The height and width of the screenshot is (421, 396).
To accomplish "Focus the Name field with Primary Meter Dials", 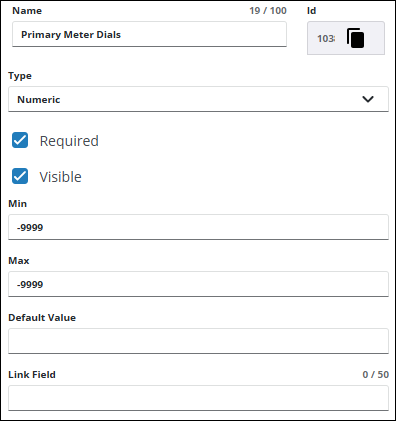I will [x=149, y=34].
